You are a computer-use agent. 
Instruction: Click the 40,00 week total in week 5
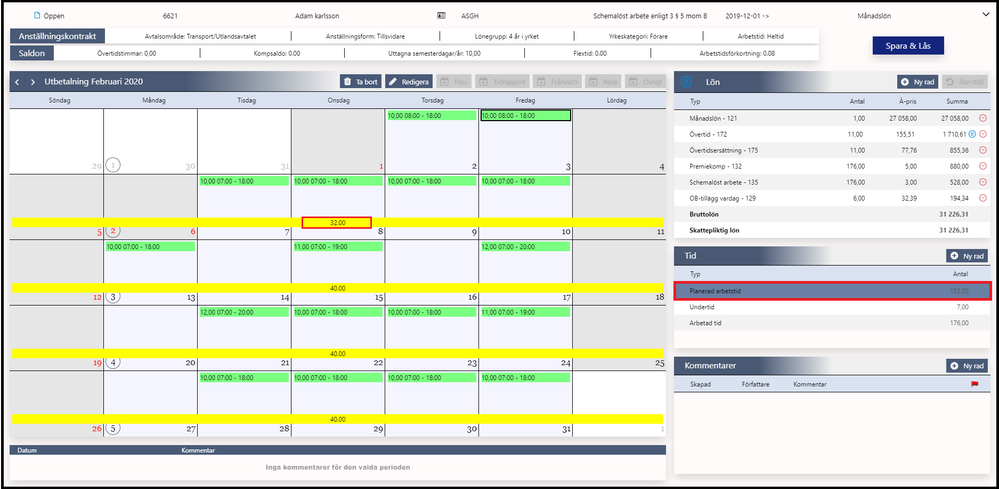[x=338, y=420]
